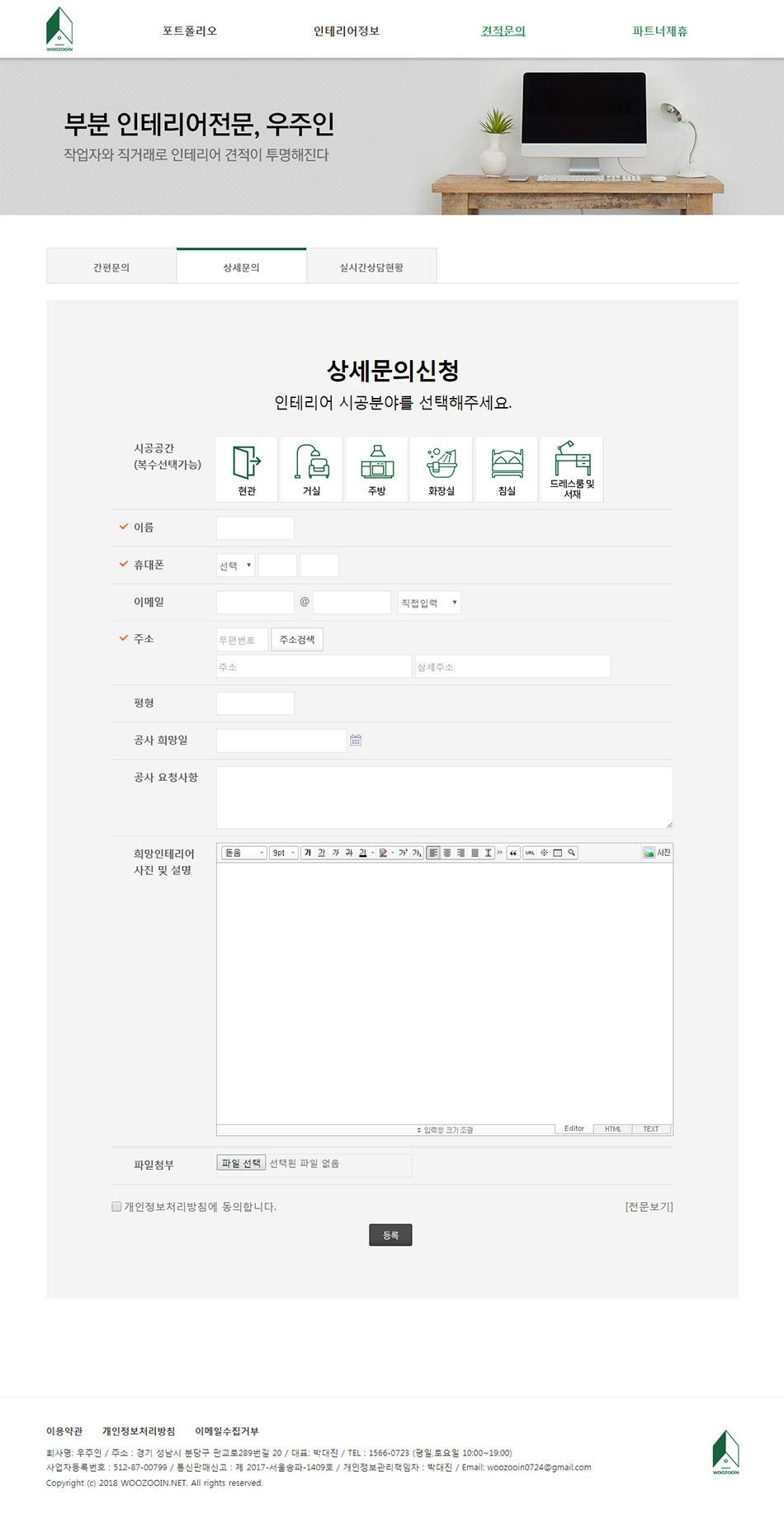
Task: Open the phone prefix 선택 dropdown
Action: coord(235,565)
